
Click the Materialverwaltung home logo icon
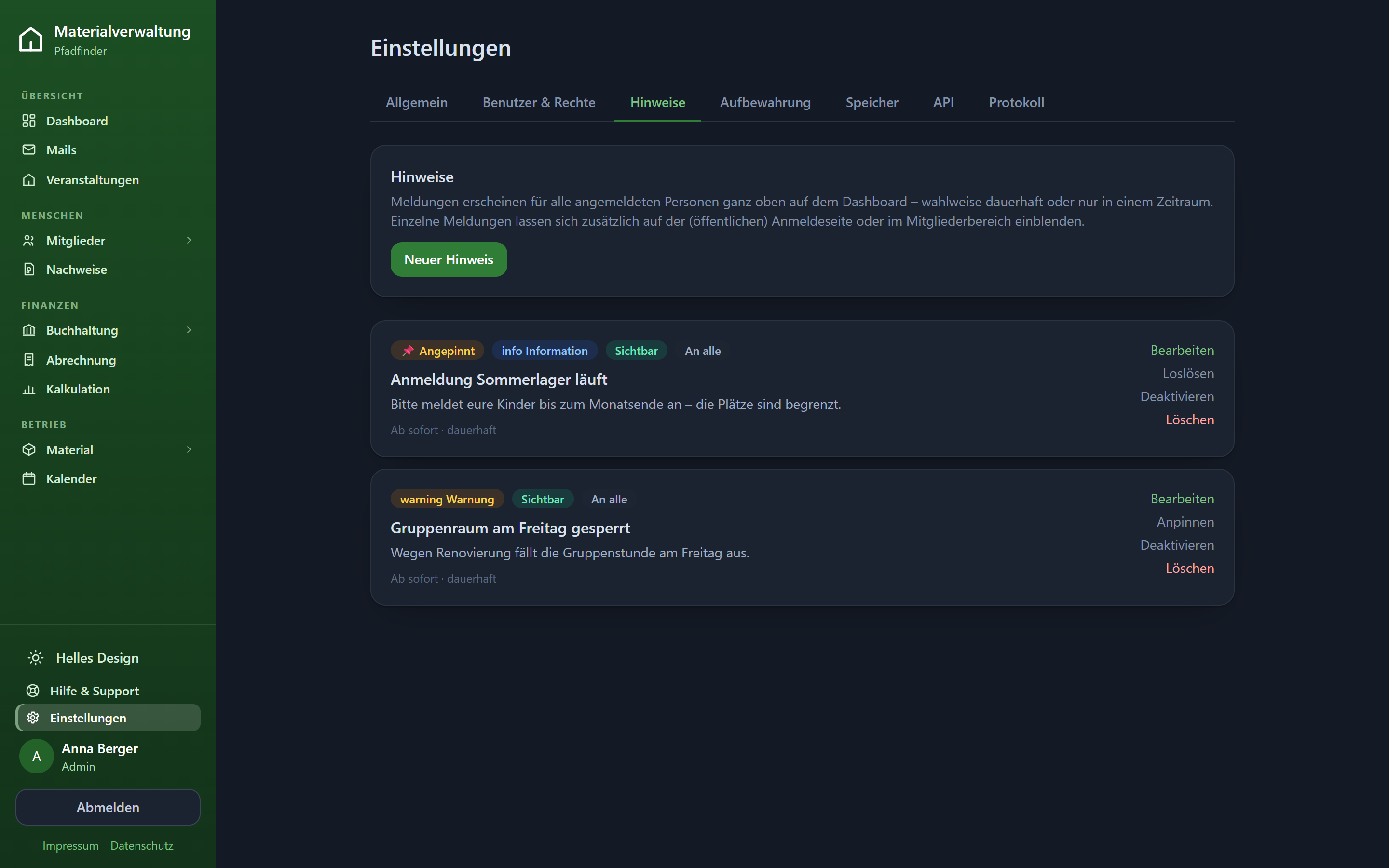(x=31, y=40)
